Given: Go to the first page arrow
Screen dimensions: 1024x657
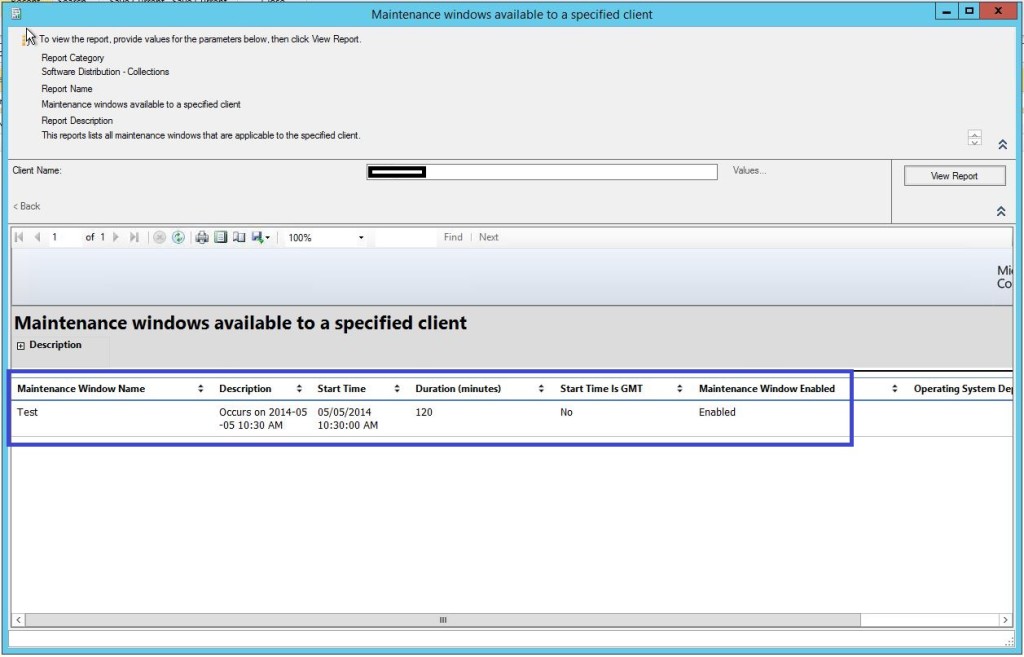Looking at the screenshot, I should point(19,238).
